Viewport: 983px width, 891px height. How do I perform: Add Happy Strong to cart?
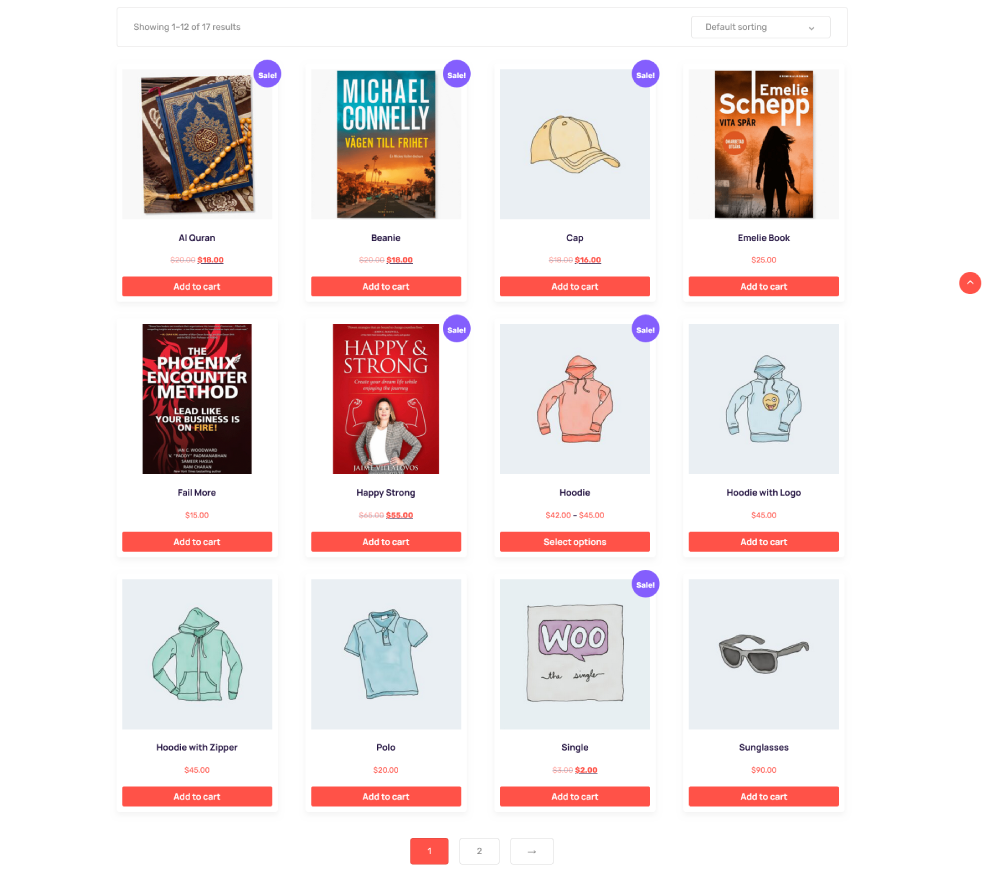click(x=386, y=542)
